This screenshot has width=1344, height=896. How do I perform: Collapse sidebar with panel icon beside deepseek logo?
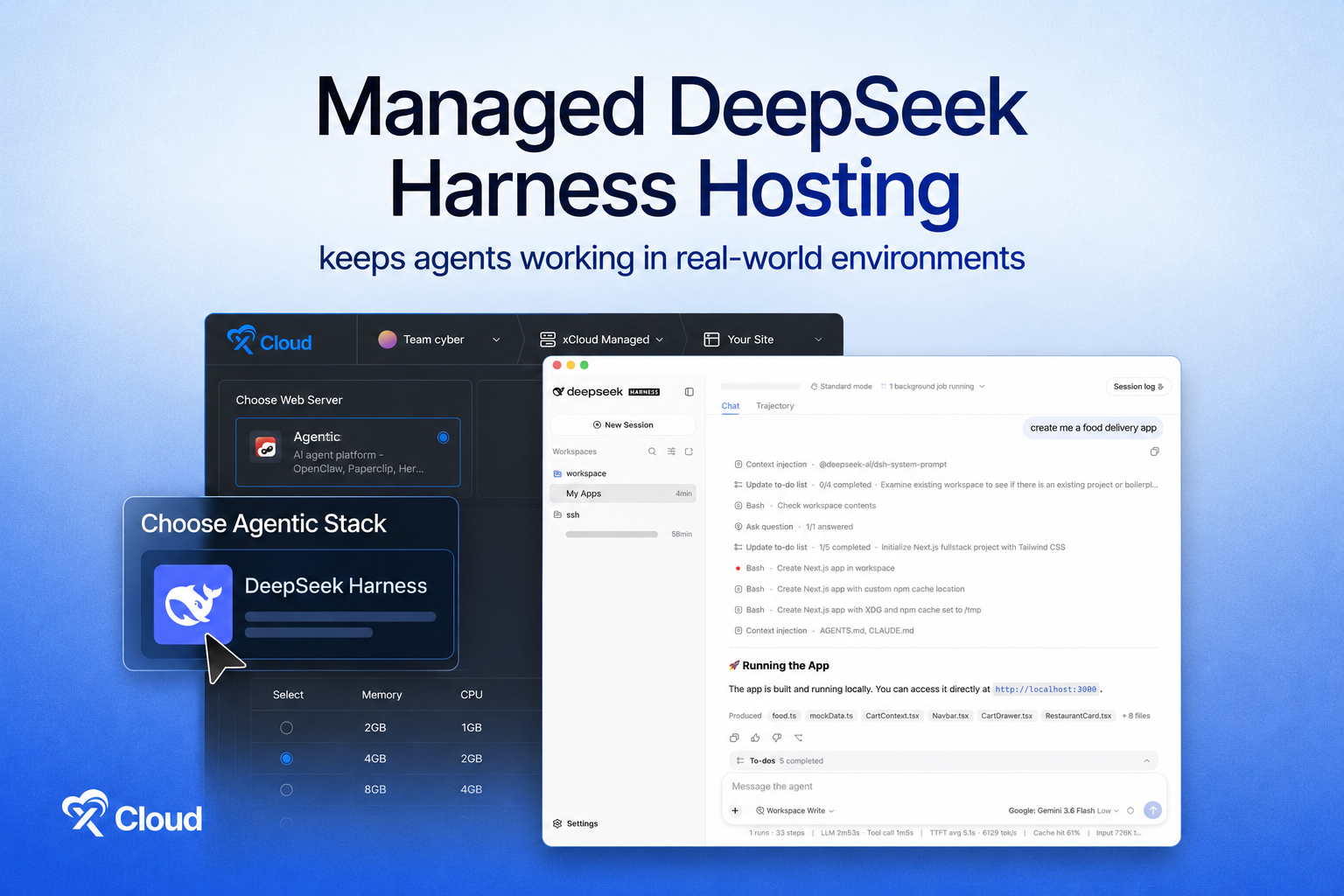click(x=689, y=392)
